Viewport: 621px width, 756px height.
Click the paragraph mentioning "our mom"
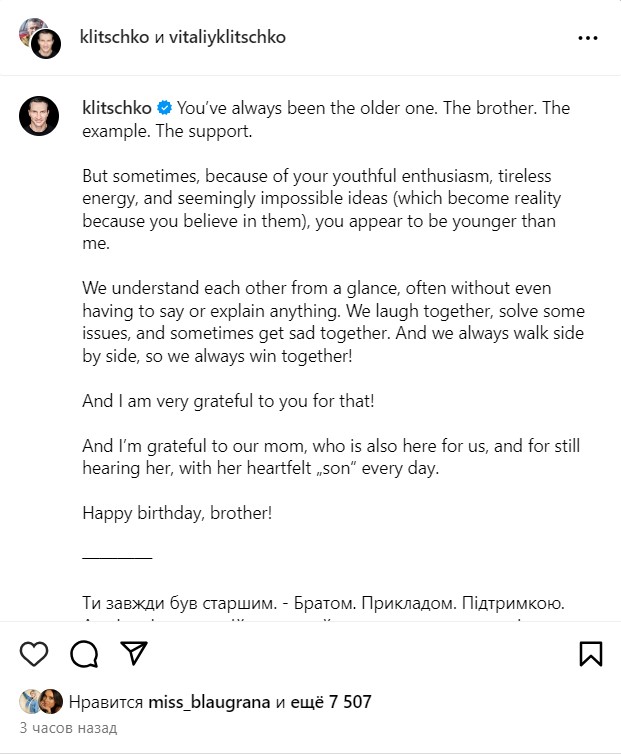point(330,457)
